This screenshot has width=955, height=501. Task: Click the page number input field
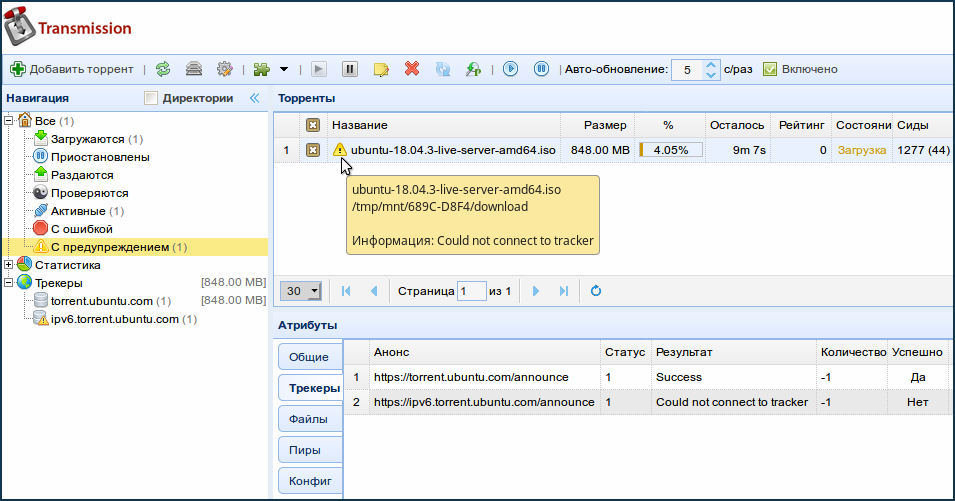point(471,291)
